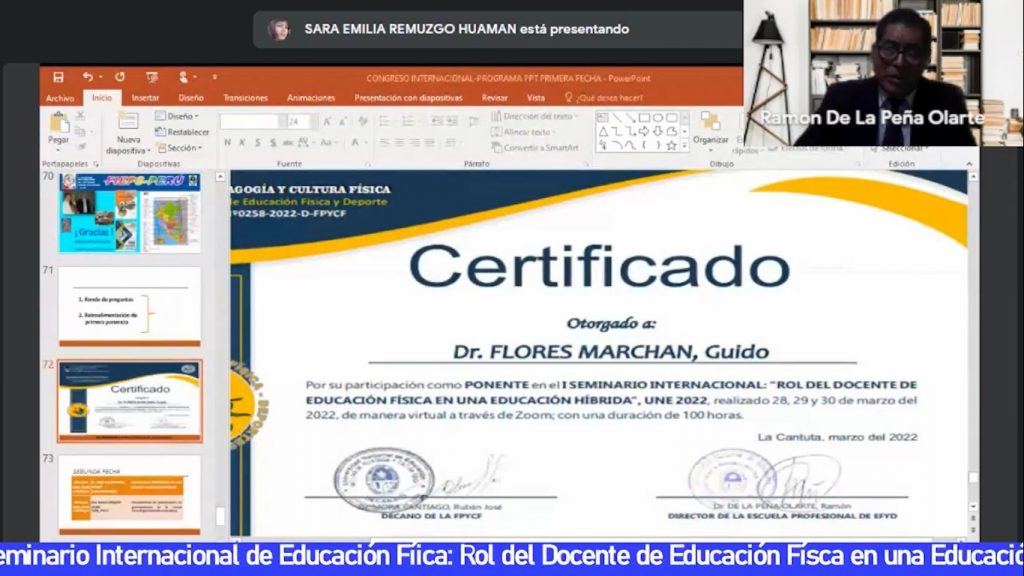Select the right arrow shape in gallery
This screenshot has width=1024, height=576.
click(x=644, y=132)
